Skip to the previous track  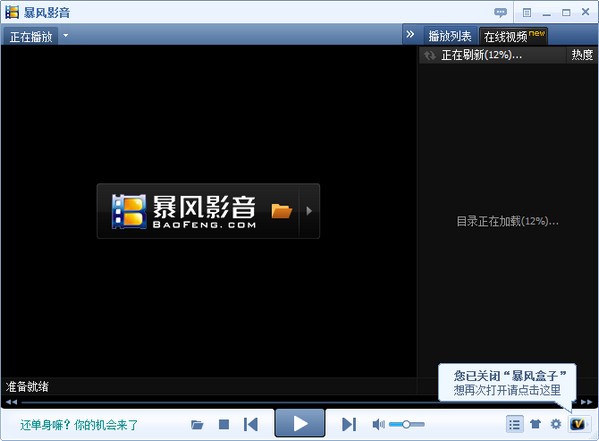tap(251, 424)
